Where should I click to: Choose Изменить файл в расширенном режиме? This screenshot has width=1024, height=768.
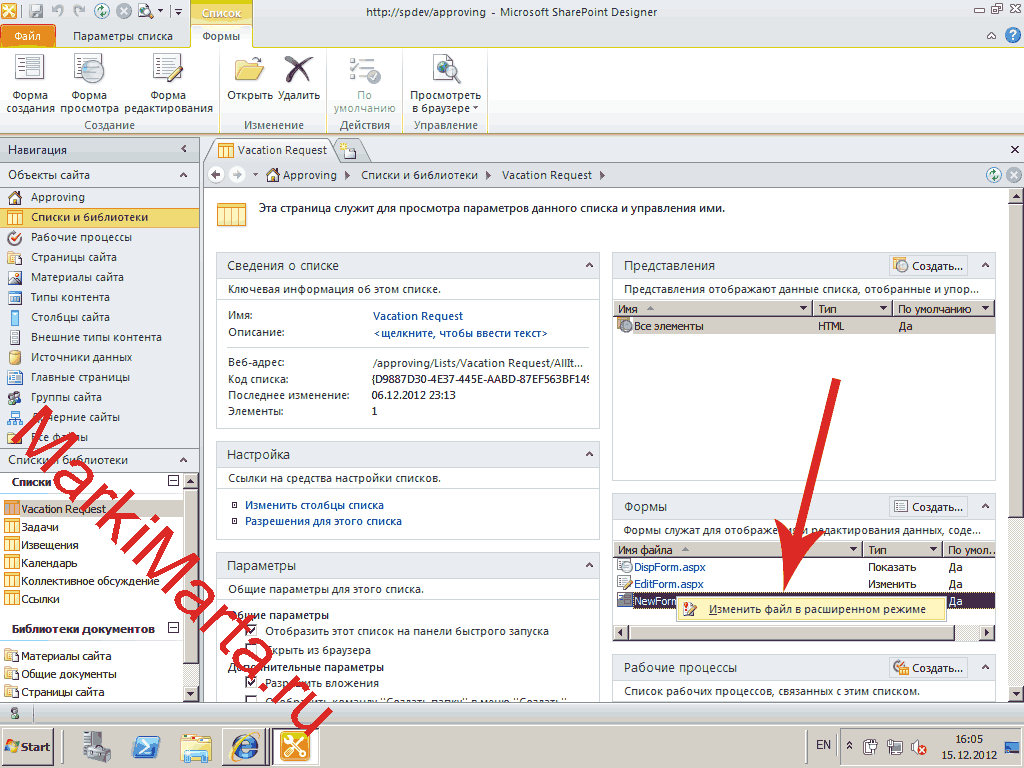pyautogui.click(x=816, y=608)
